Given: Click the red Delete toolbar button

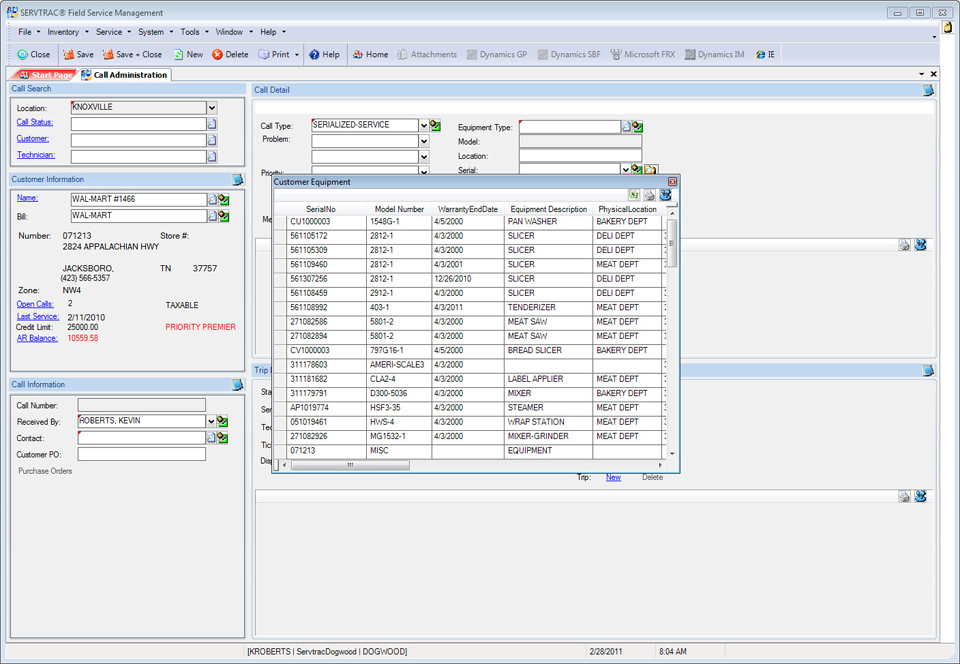Looking at the screenshot, I should (x=230, y=54).
